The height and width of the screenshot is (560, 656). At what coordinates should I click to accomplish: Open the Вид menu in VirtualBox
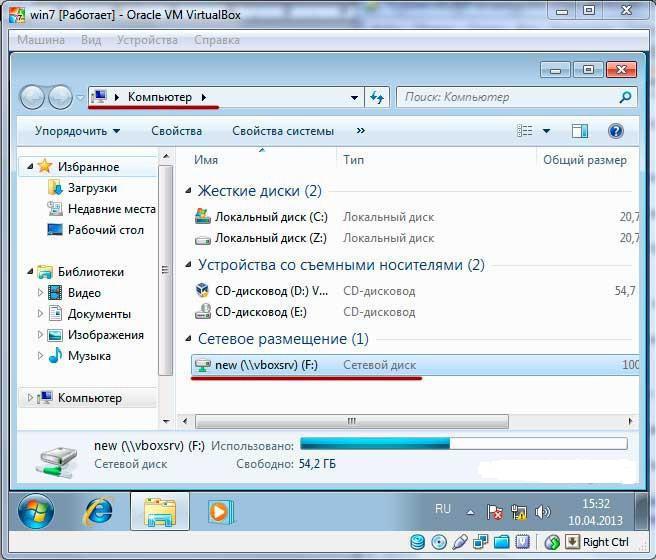click(x=91, y=40)
